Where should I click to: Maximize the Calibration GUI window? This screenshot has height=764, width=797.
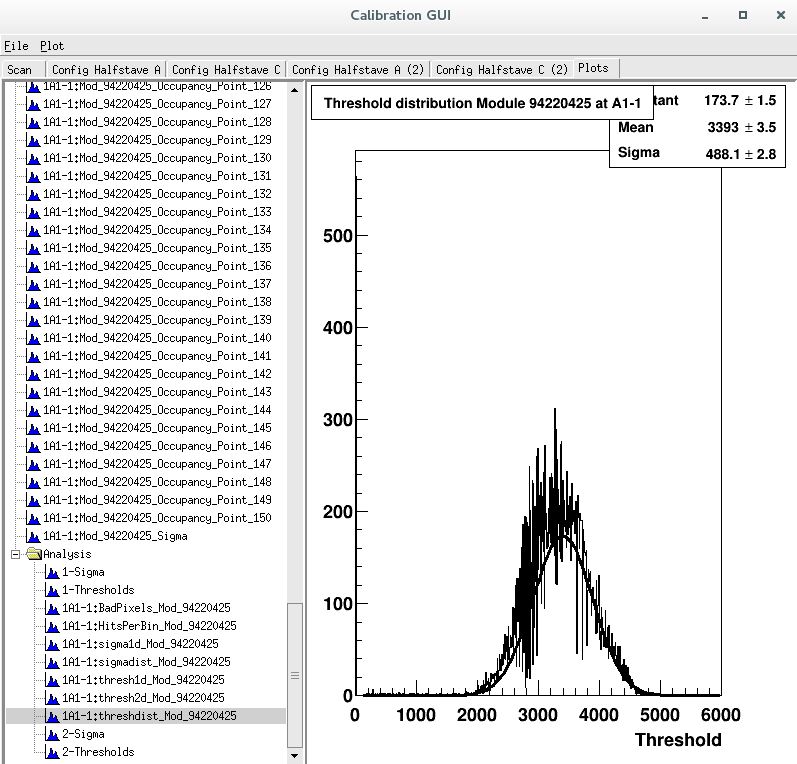click(743, 16)
